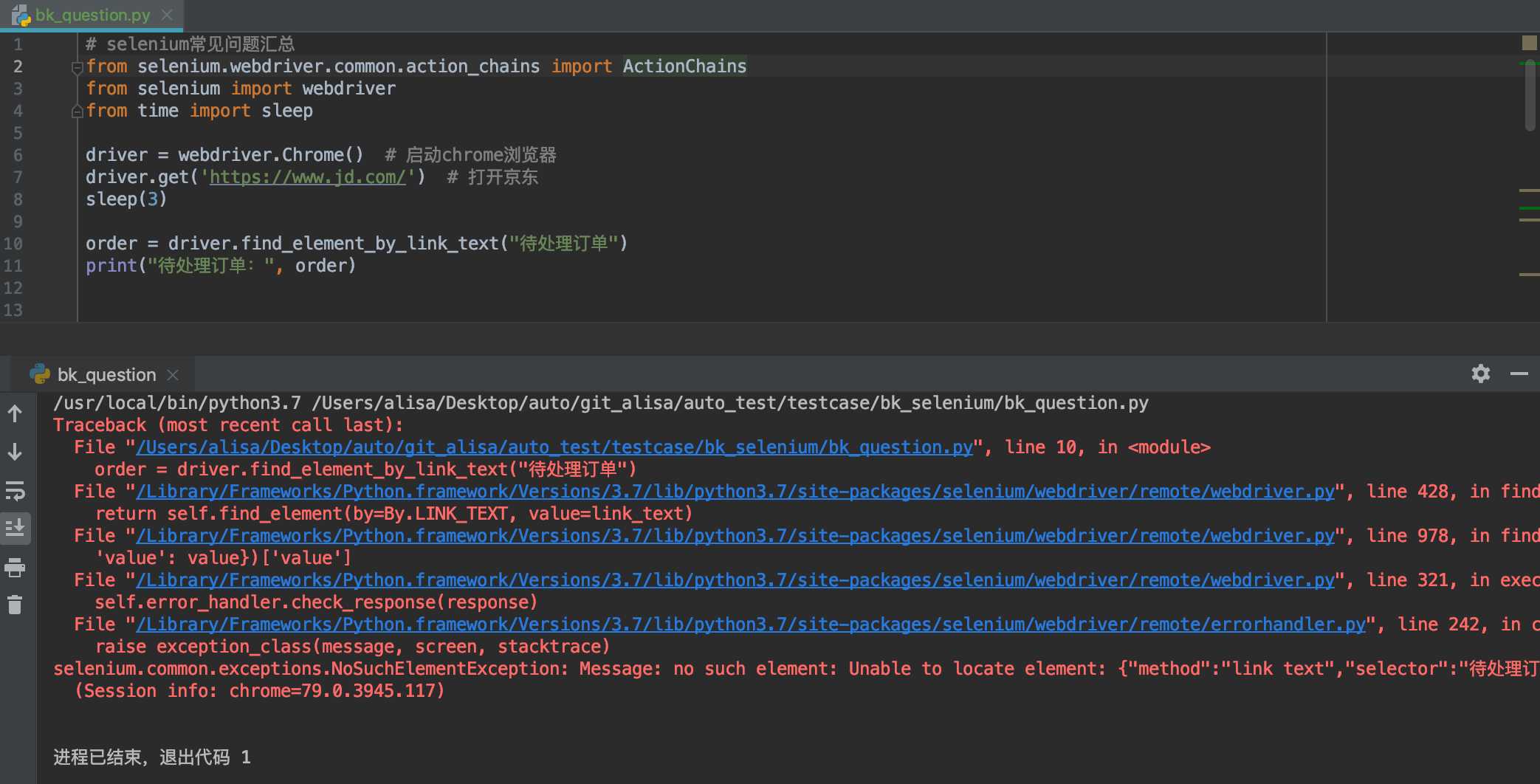Image resolution: width=1540 pixels, height=784 pixels.
Task: Click the NoSuchElementException message line
Action: pos(797,669)
